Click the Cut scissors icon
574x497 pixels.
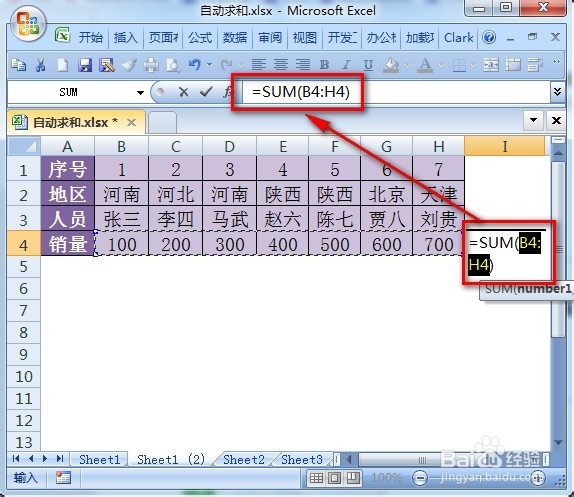click(x=41, y=65)
